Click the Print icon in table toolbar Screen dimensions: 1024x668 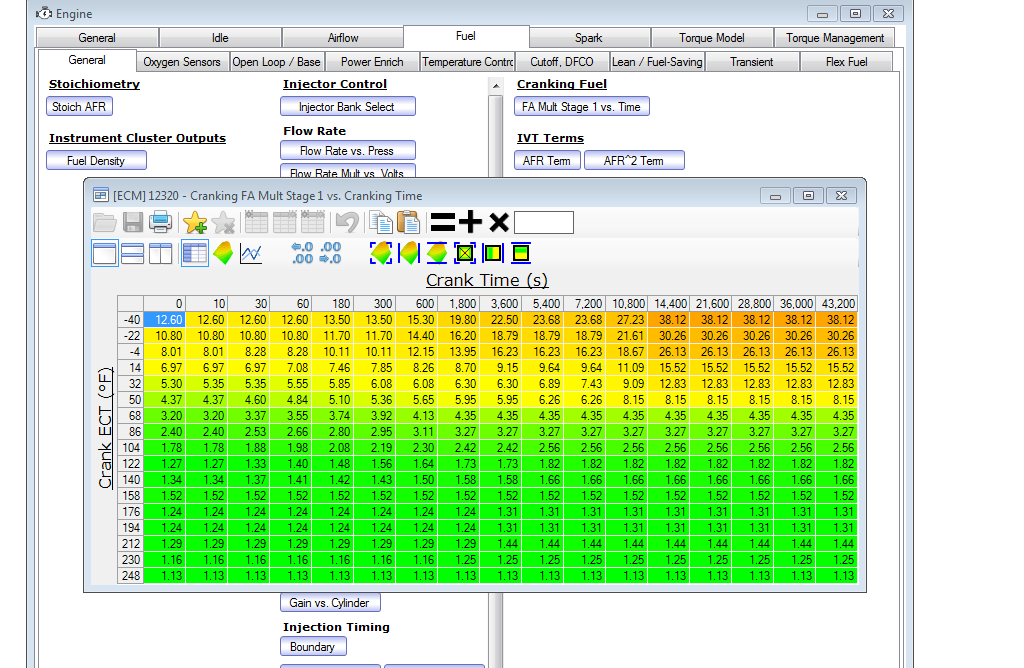click(160, 222)
